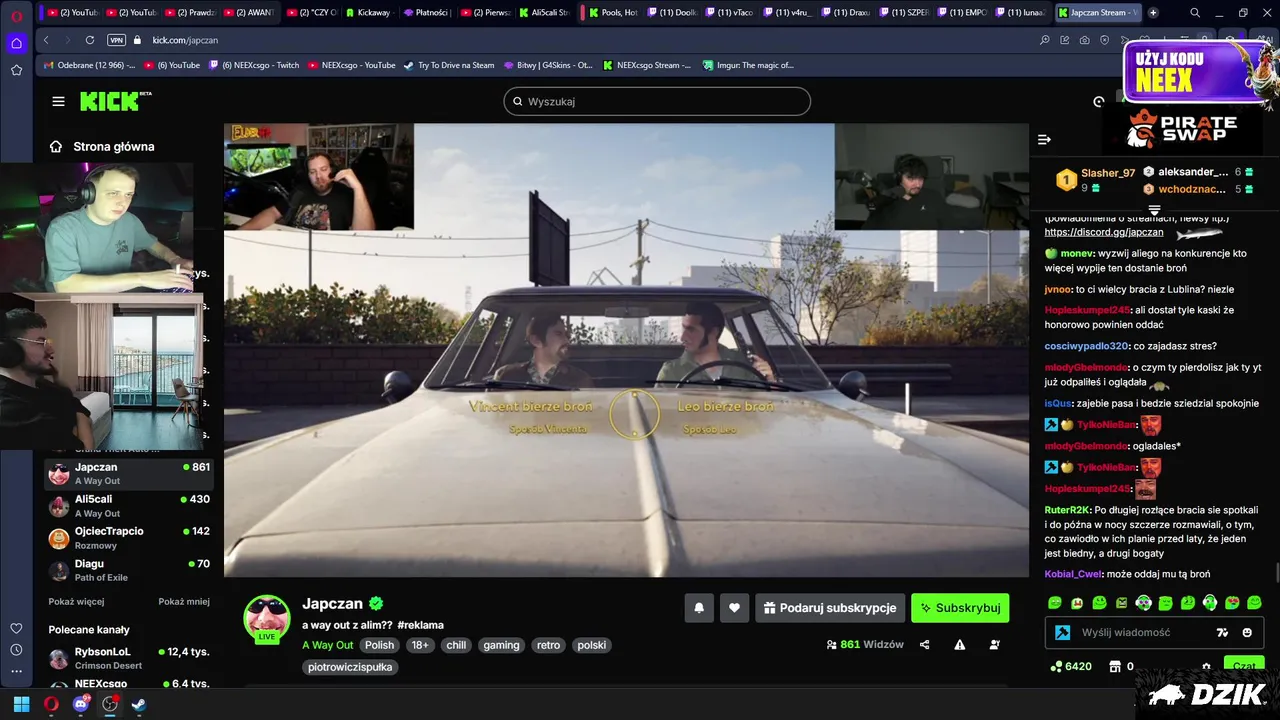Toggle channel notifications bell
Image resolution: width=1280 pixels, height=720 pixels.
(699, 608)
